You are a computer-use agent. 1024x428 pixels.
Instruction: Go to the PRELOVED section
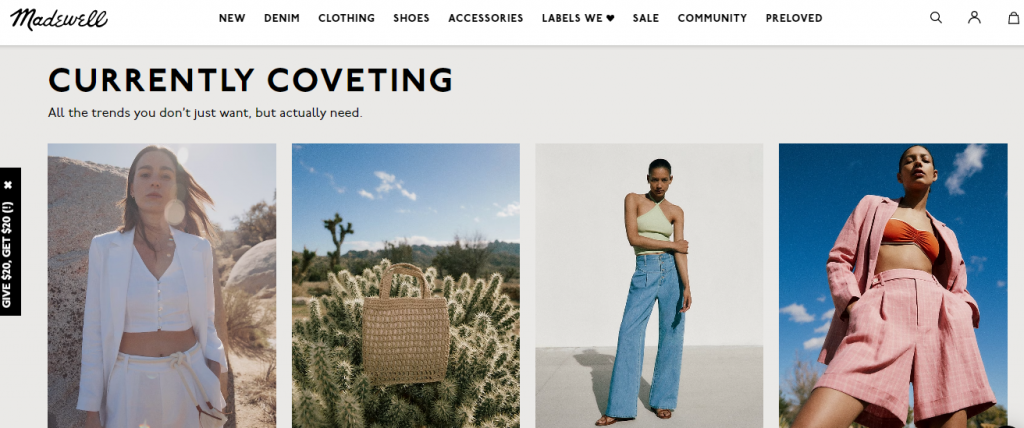pos(793,18)
